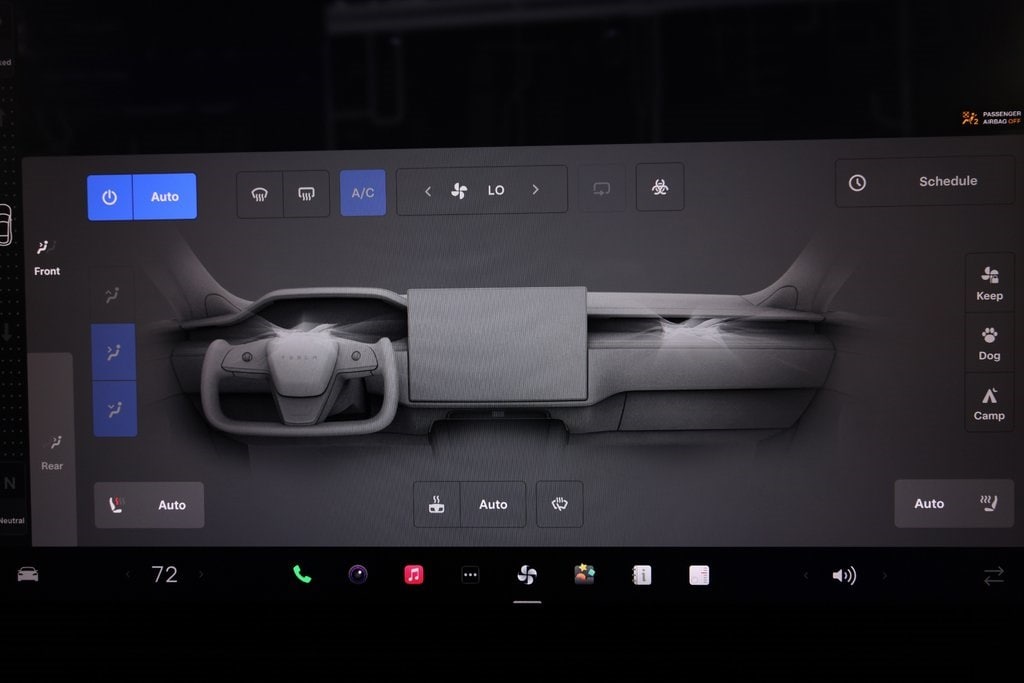Decrease fan speed with left chevron

pyautogui.click(x=428, y=190)
